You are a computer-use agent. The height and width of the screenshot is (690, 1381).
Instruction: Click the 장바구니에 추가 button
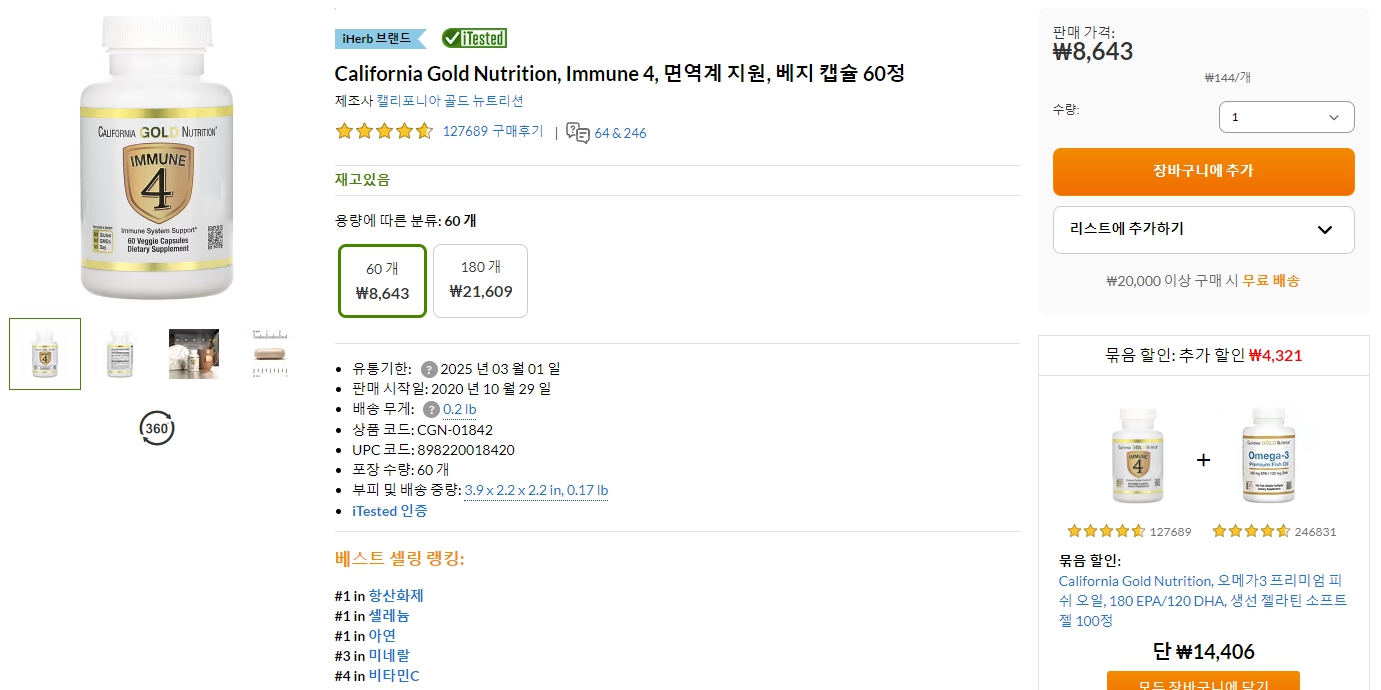(1203, 171)
